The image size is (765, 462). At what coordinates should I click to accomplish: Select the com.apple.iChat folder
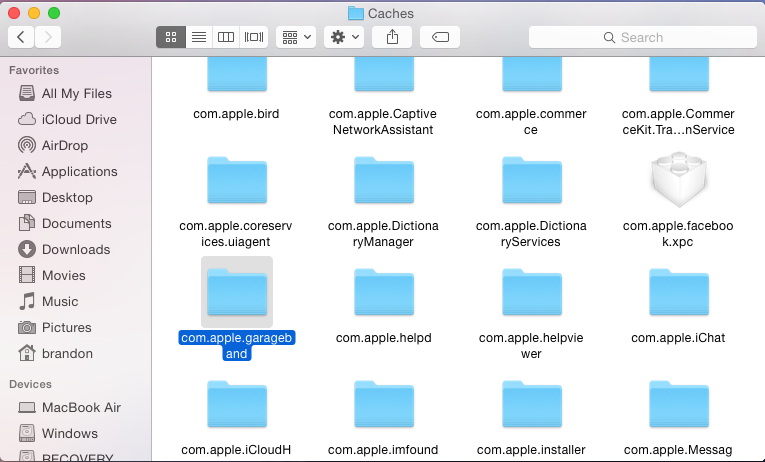[x=679, y=296]
